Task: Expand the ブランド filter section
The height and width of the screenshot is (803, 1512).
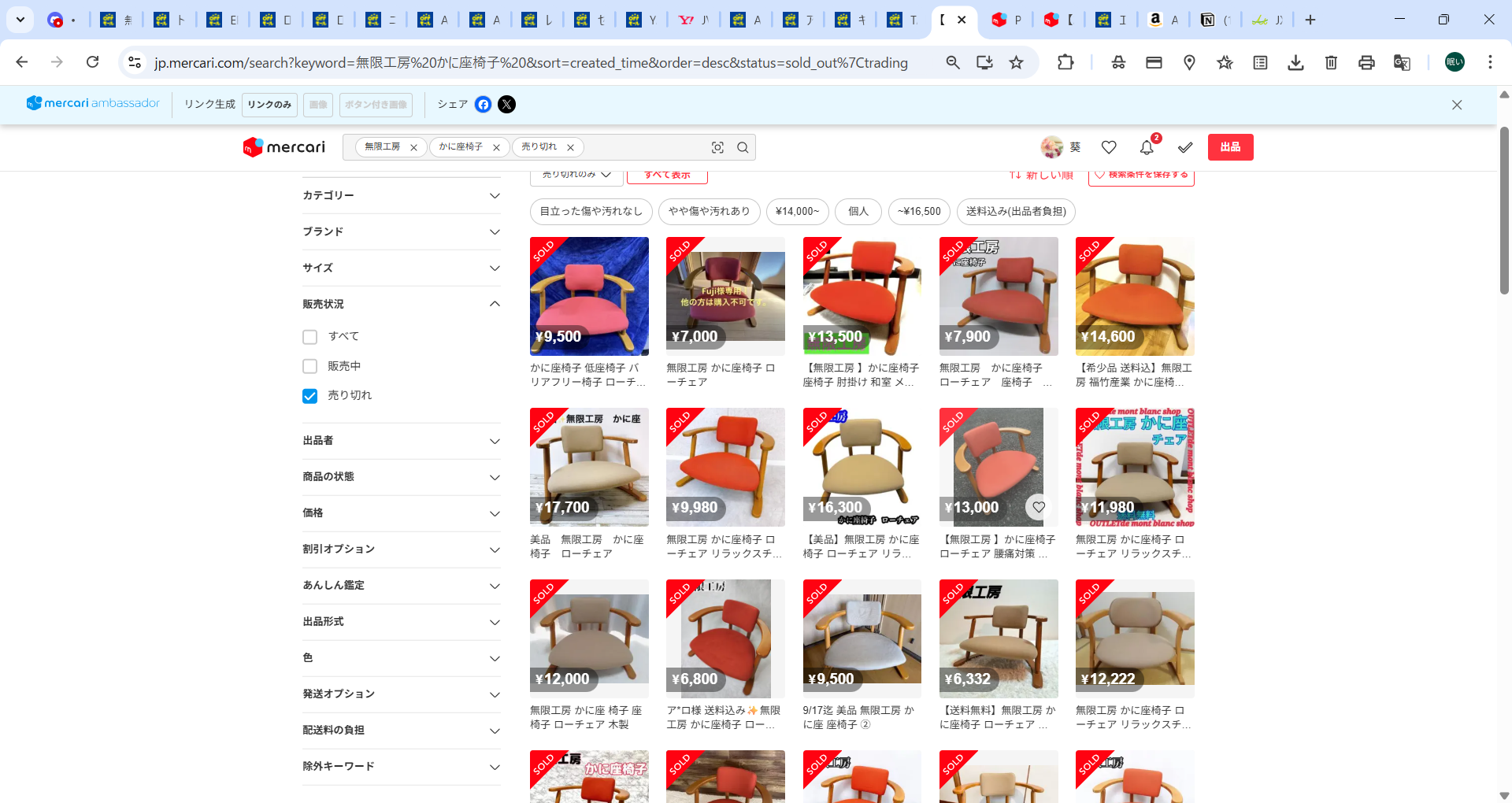Action: (x=402, y=231)
